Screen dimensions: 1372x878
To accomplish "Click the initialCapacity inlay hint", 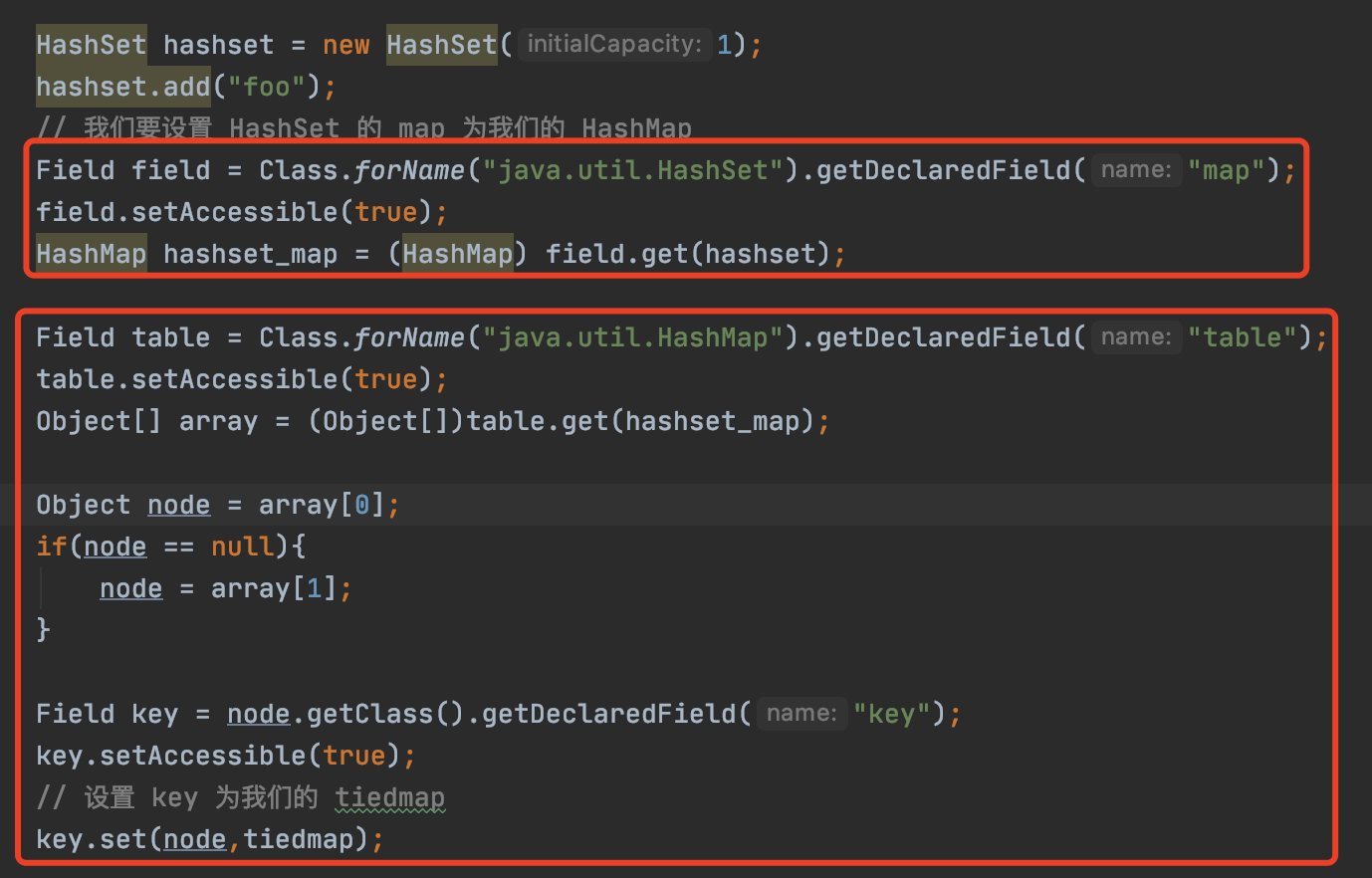I will point(614,44).
